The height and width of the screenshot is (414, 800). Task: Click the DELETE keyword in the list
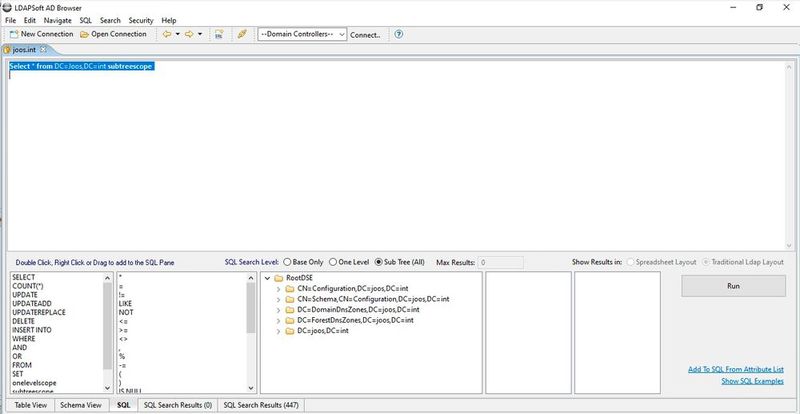pyautogui.click(x=23, y=321)
